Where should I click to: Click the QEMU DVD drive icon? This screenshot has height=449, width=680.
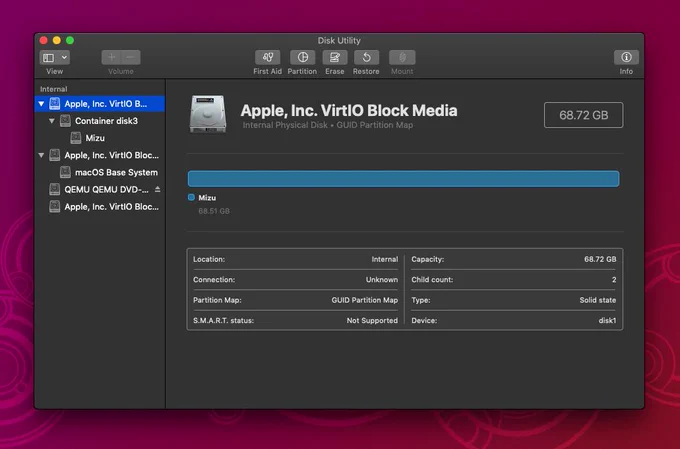[x=55, y=190]
